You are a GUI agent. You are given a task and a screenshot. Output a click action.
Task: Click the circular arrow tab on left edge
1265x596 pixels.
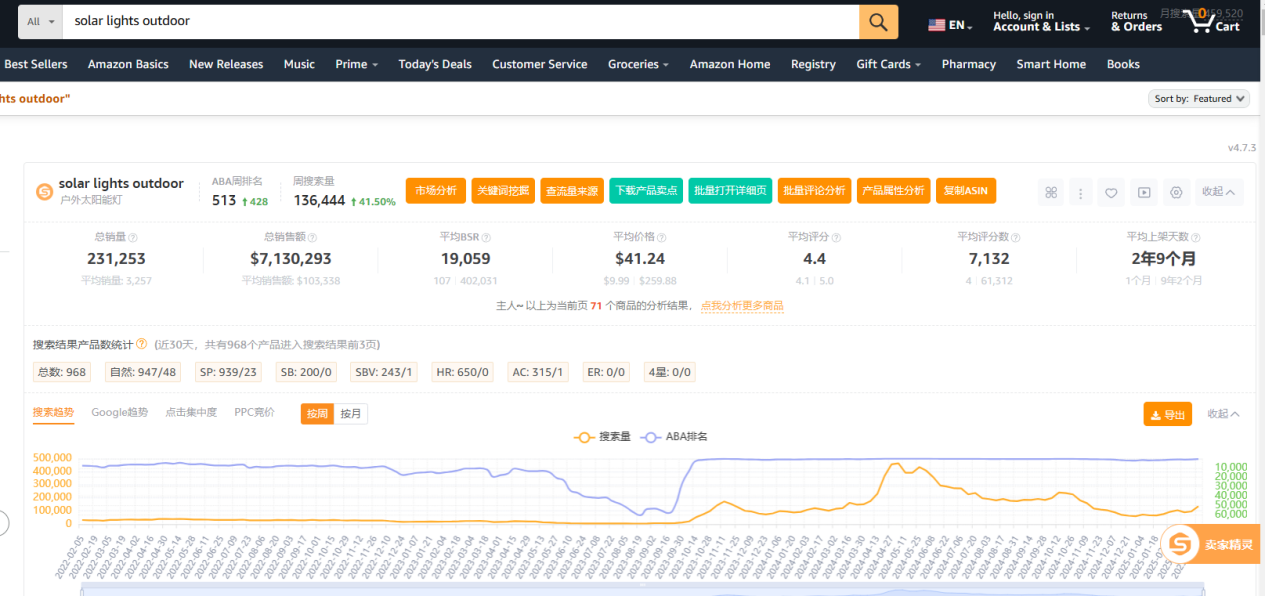point(2,522)
